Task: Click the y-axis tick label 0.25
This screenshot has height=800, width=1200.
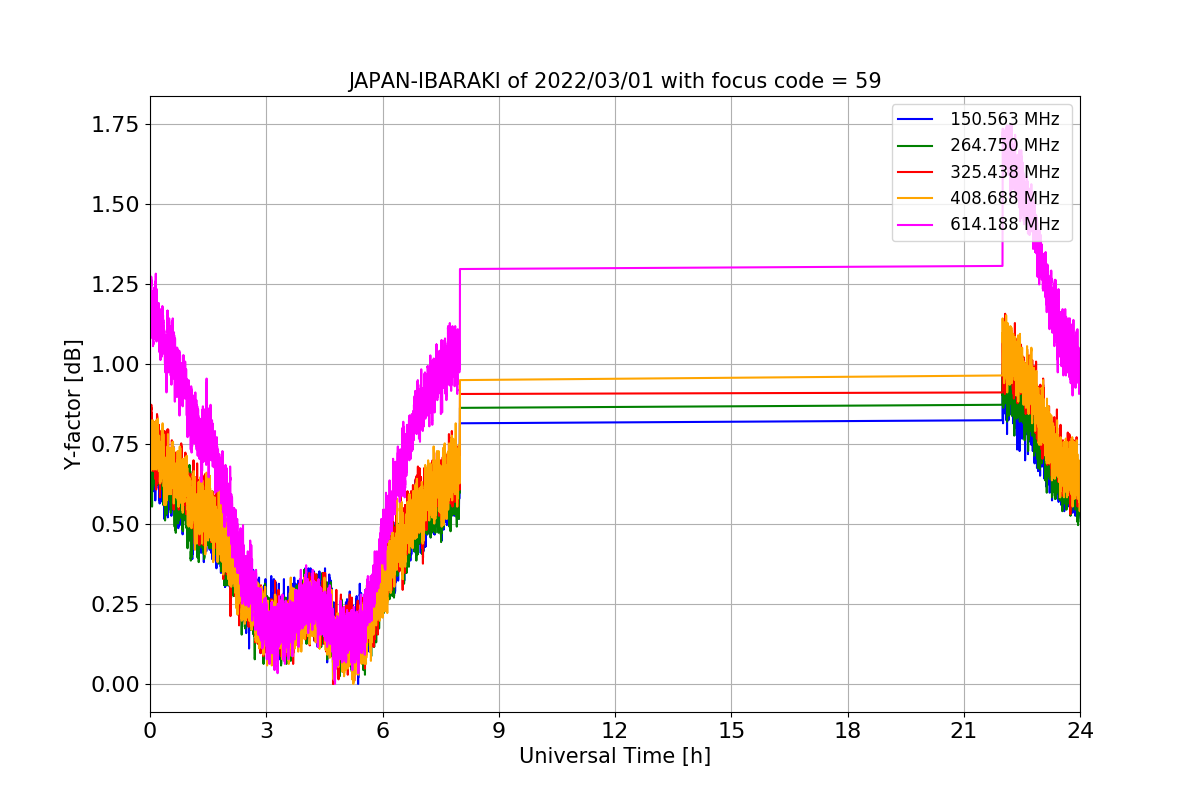Action: pos(116,605)
